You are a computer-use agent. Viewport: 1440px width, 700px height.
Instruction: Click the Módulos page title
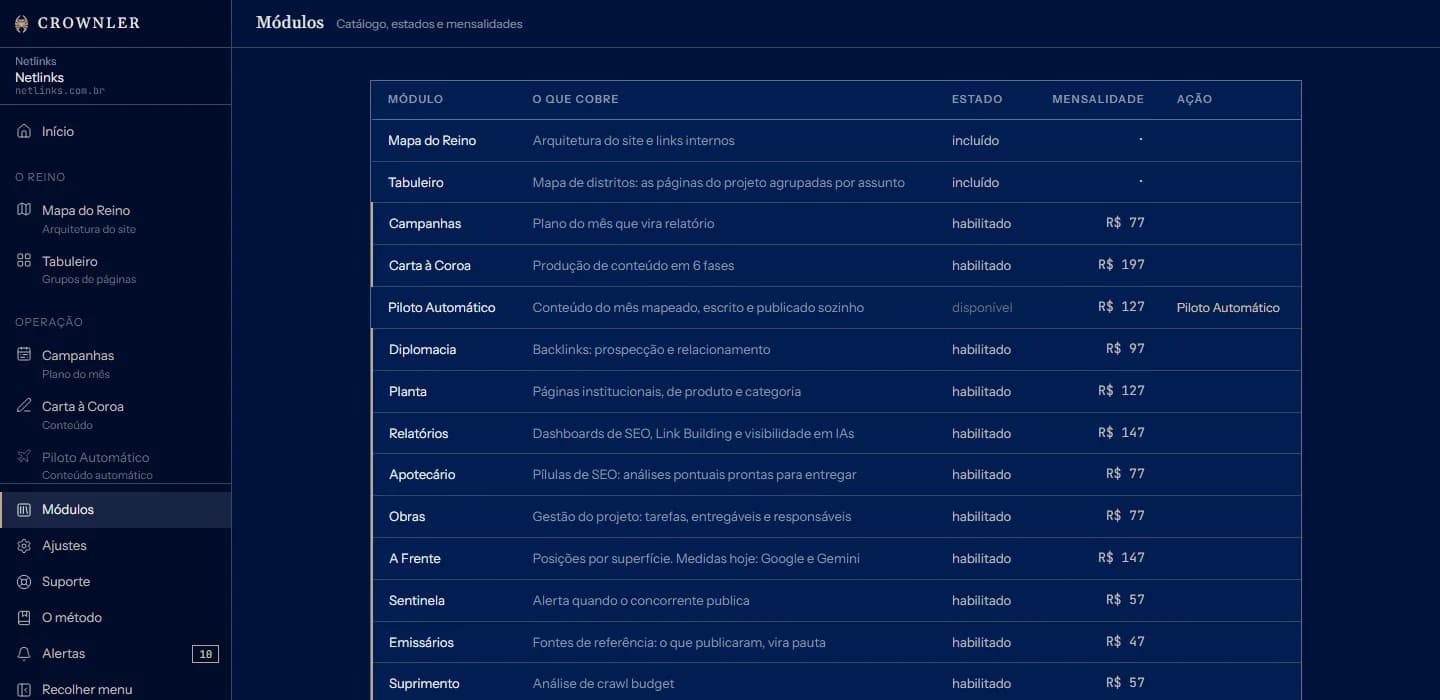pyautogui.click(x=290, y=22)
